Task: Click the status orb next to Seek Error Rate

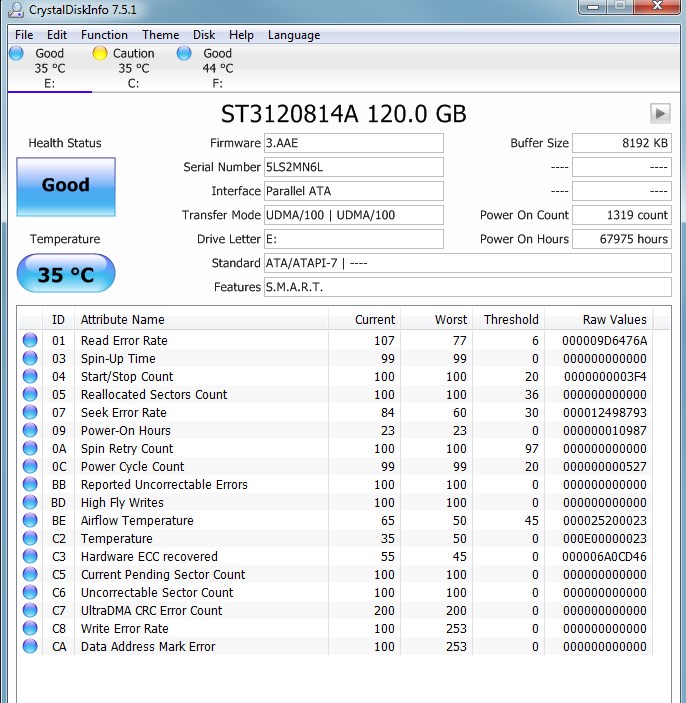Action: tap(29, 413)
